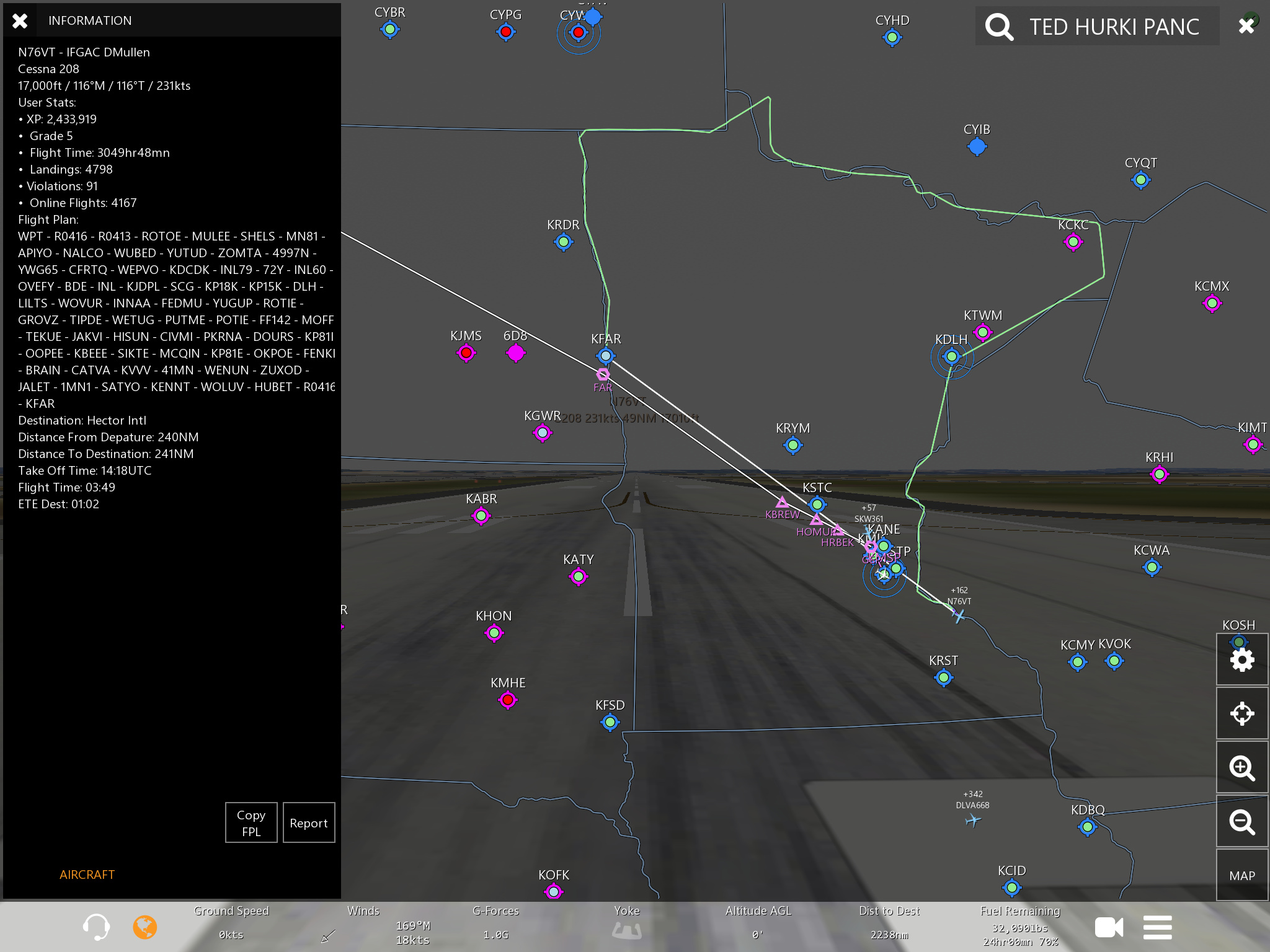Toggle the MAP view button
This screenshot has width=1270, height=952.
(1241, 875)
